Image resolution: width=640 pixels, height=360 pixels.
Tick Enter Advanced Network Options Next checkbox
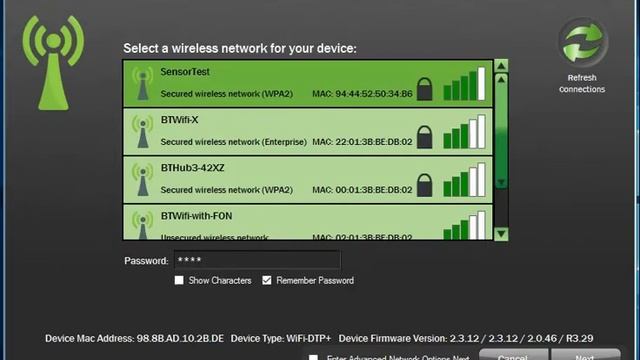pyautogui.click(x=313, y=357)
